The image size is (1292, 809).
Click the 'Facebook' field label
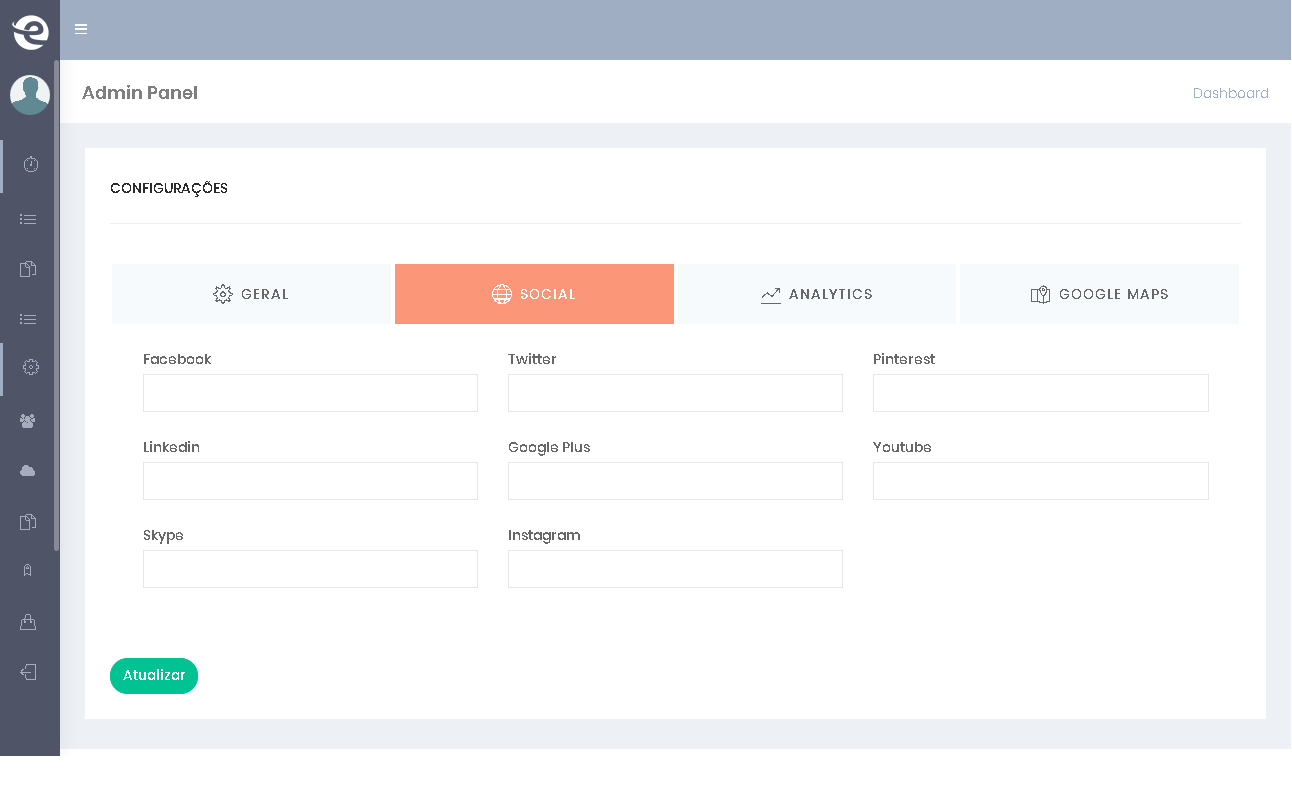coord(177,359)
